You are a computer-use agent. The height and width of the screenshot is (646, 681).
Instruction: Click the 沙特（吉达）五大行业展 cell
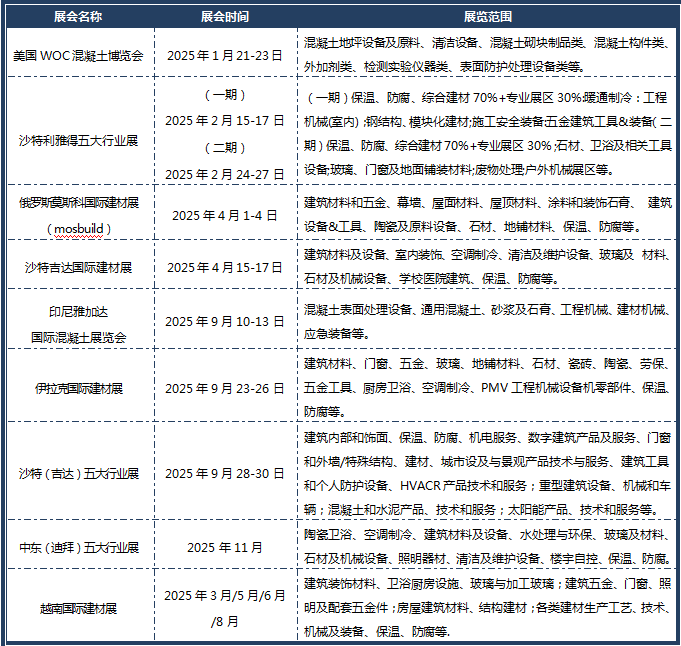pos(79,474)
